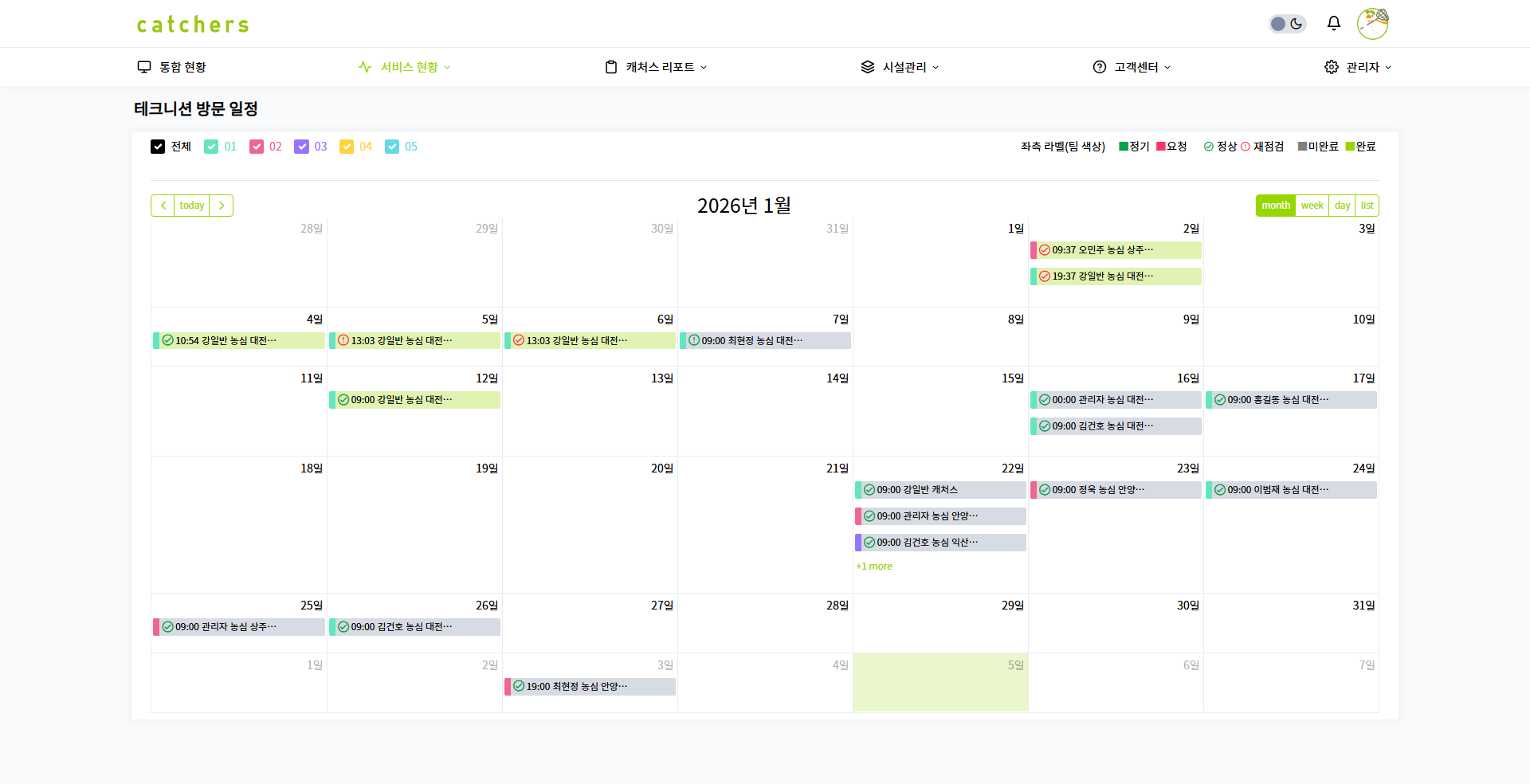The image size is (1530, 784).
Task: Open the 09:37 오민주 event on 2일
Action: point(1116,250)
